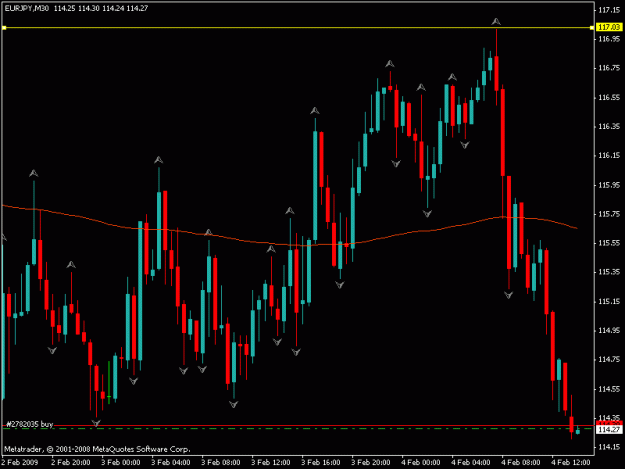Click the 114.75 price scale label
625x469 pixels.
[x=609, y=359]
